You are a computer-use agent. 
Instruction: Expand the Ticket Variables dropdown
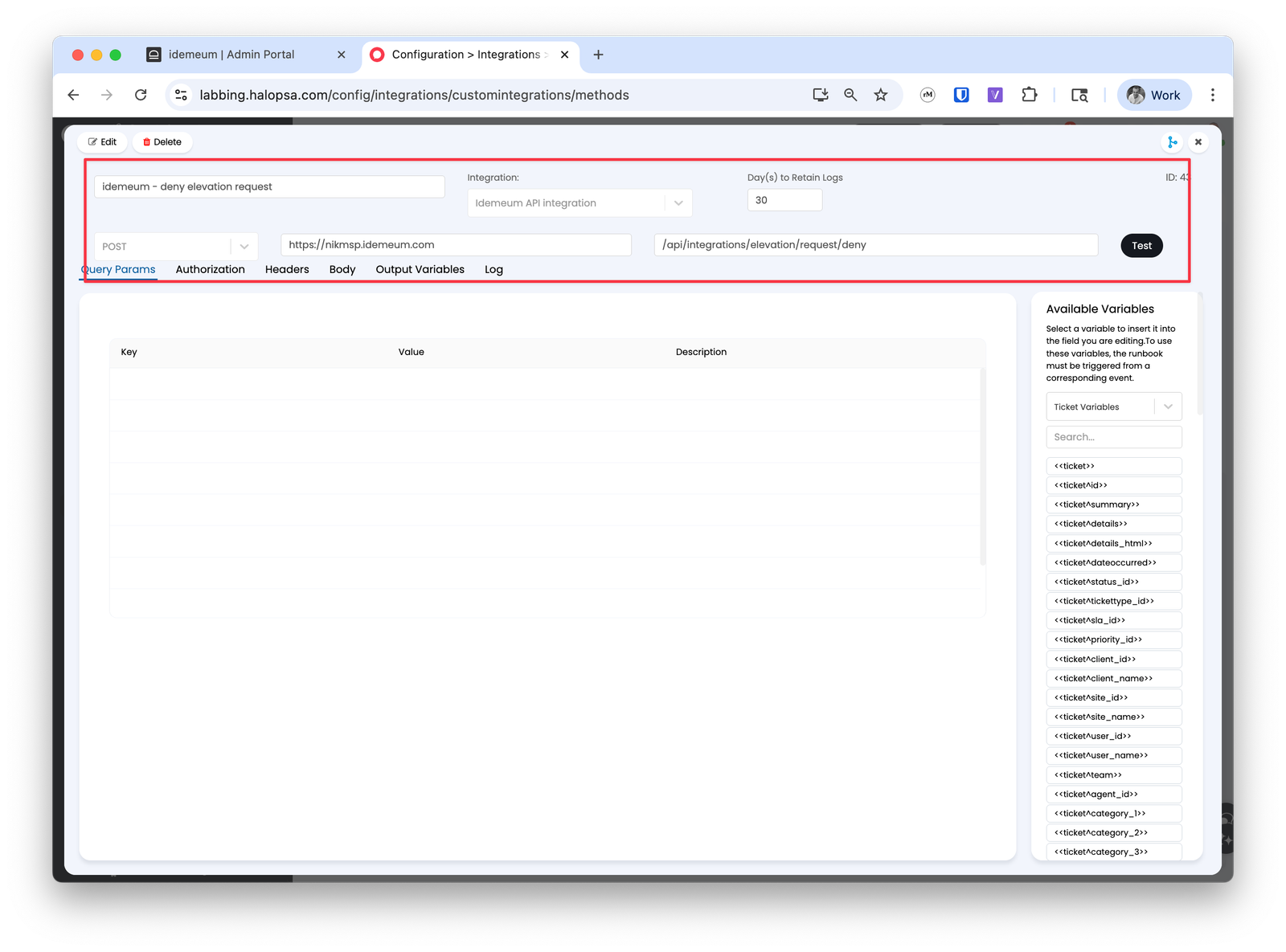[x=1114, y=407]
